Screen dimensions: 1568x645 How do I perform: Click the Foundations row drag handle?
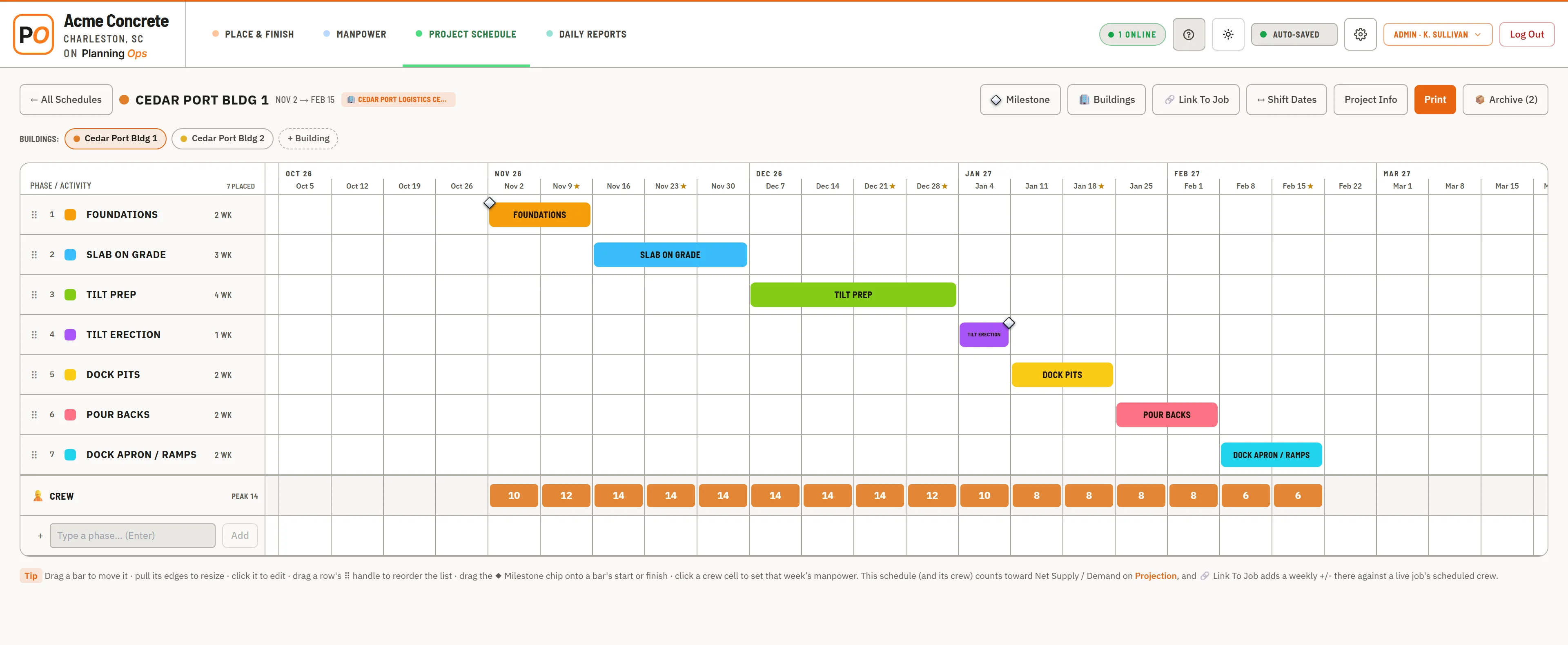[x=34, y=215]
